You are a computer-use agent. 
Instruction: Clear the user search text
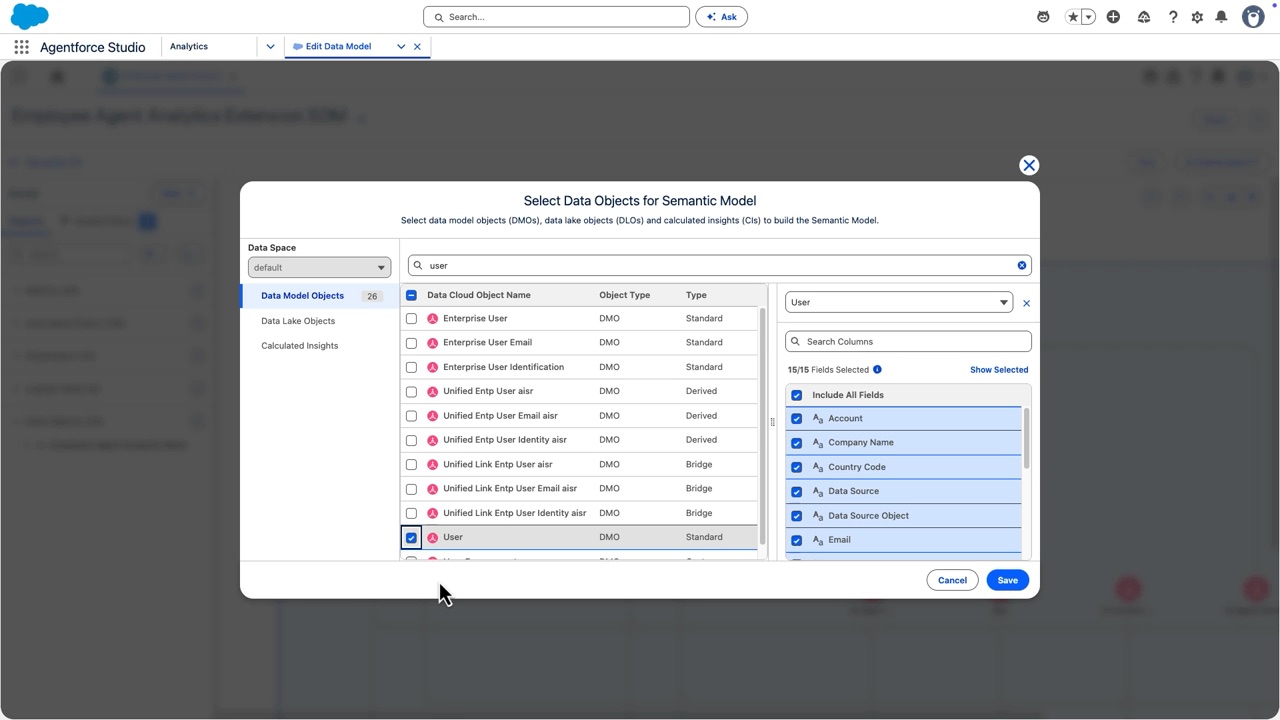[1022, 265]
